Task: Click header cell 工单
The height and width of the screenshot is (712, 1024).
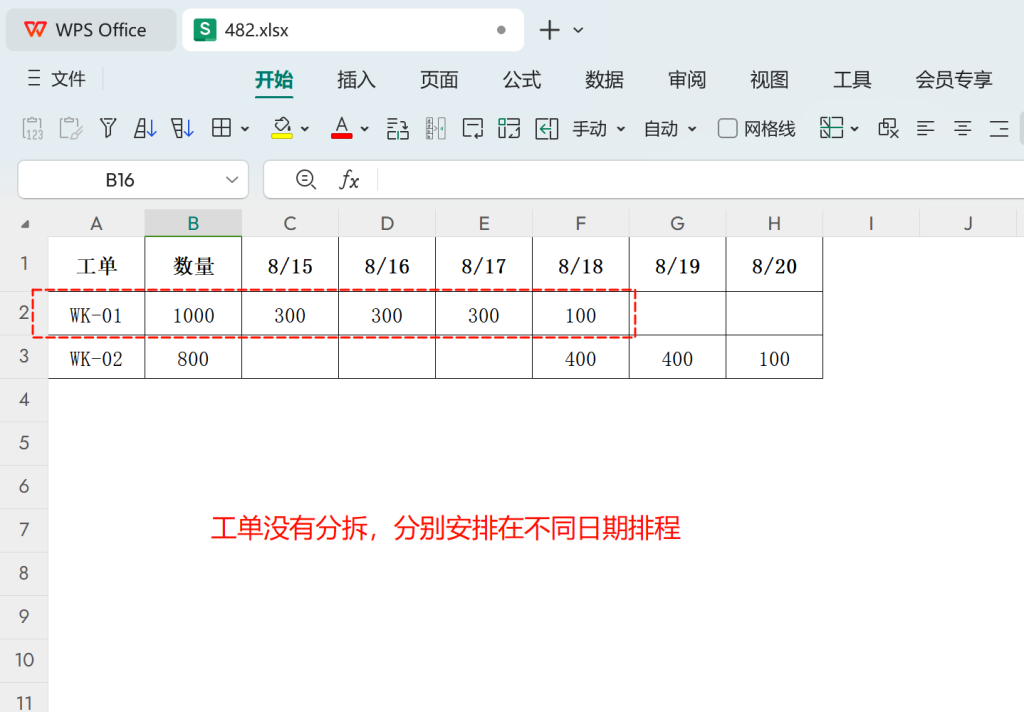Action: coord(96,265)
